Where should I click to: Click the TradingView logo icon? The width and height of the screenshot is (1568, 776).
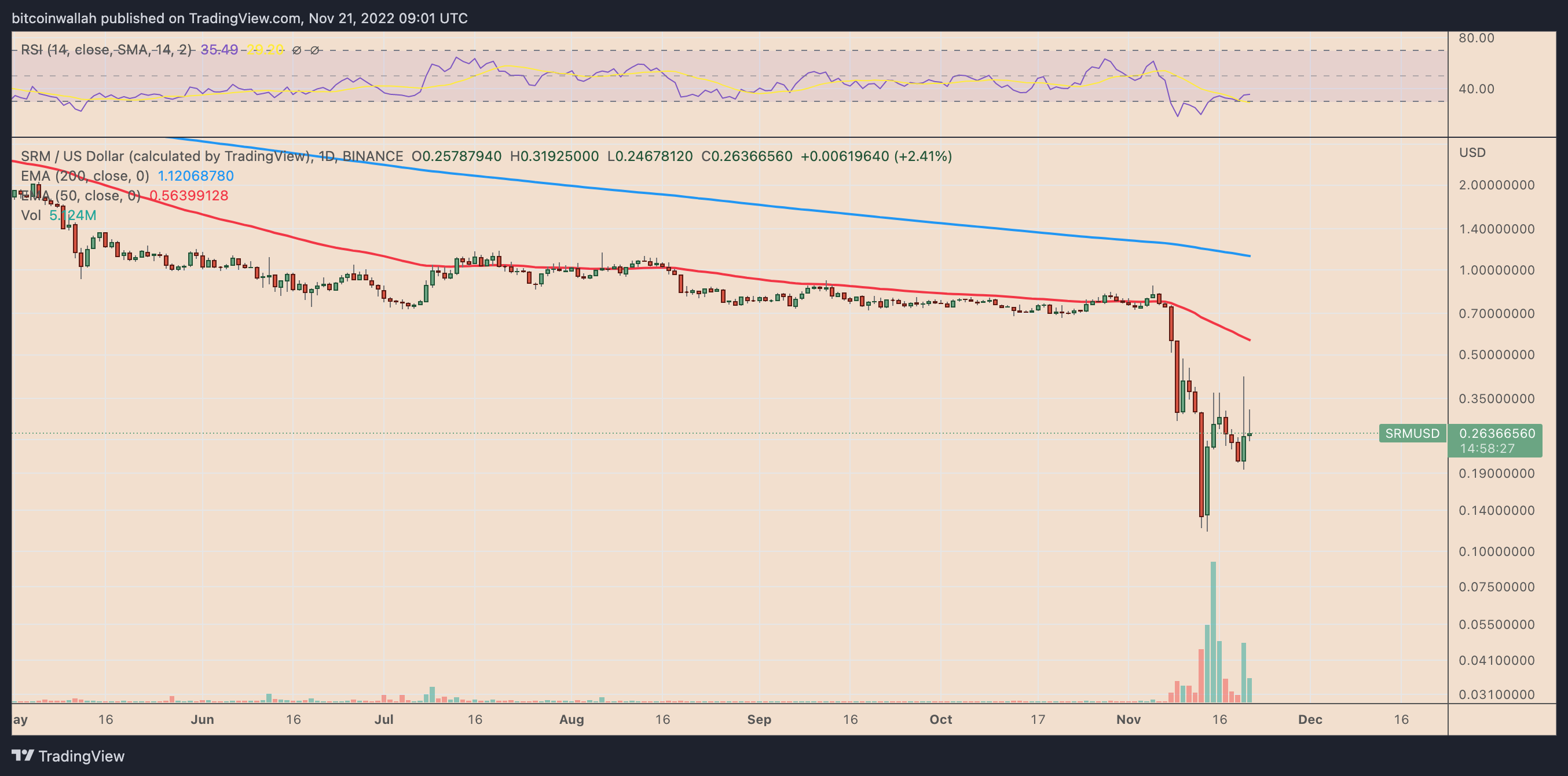pyautogui.click(x=23, y=755)
